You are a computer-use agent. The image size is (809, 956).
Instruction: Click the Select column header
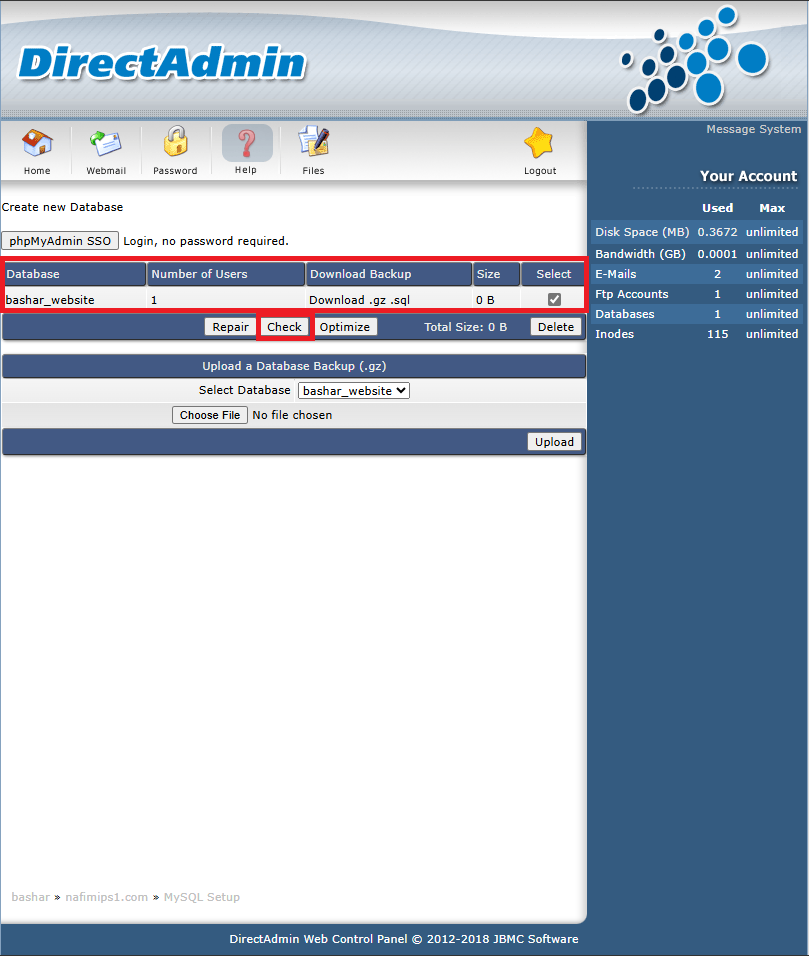coord(554,274)
